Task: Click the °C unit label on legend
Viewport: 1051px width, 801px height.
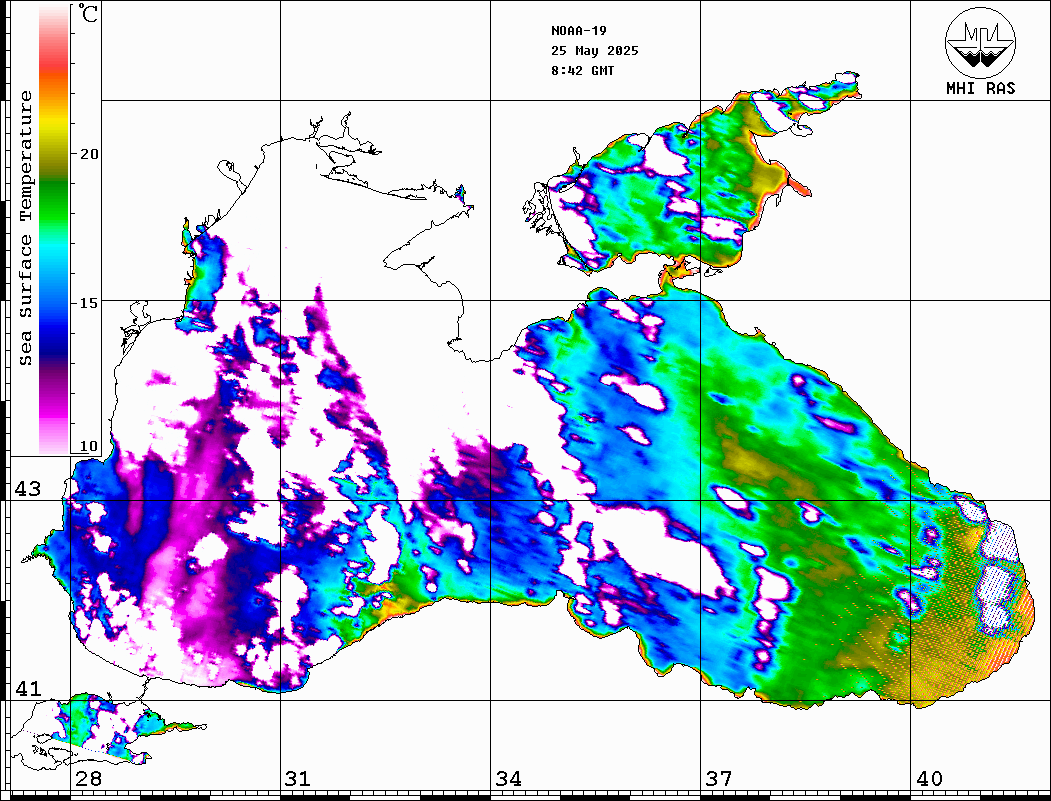Action: click(87, 13)
